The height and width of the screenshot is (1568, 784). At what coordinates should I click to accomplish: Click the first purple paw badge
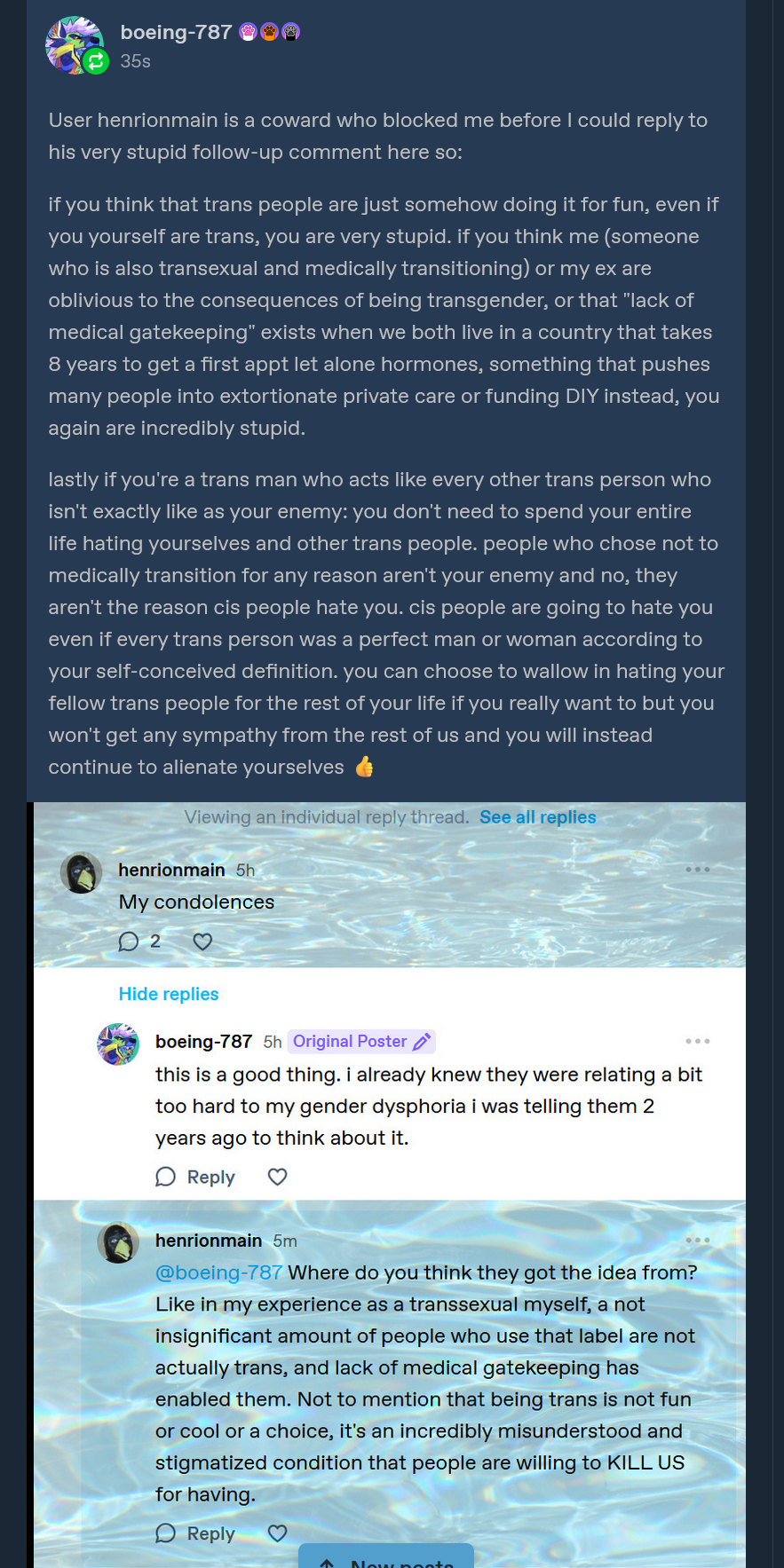tap(249, 33)
